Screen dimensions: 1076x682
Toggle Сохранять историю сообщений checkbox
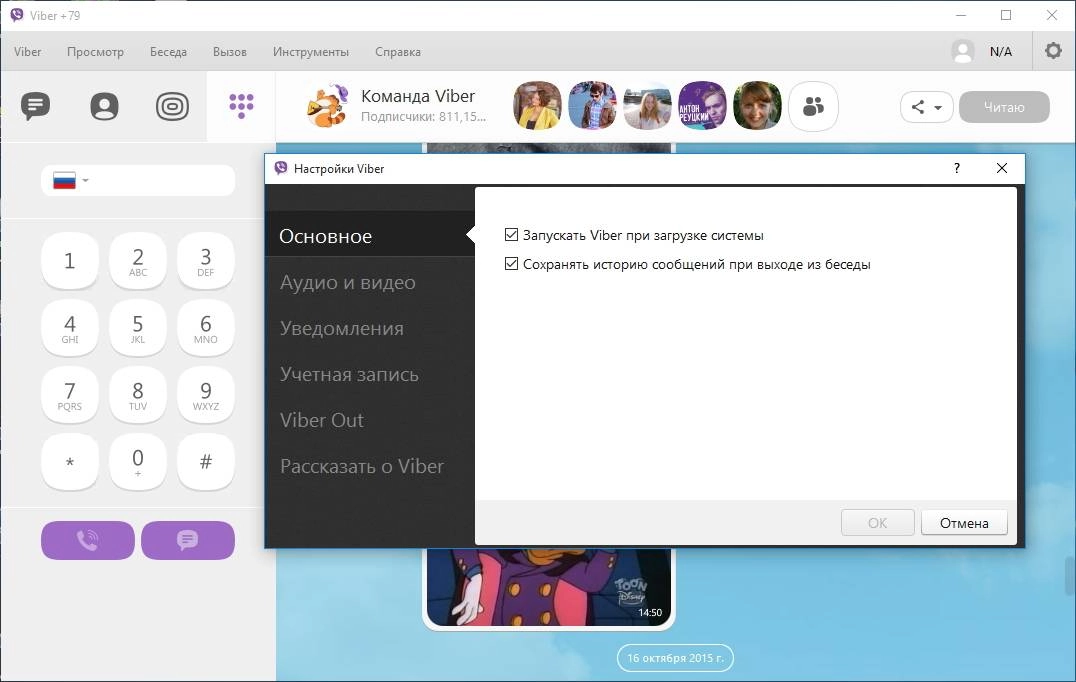511,263
